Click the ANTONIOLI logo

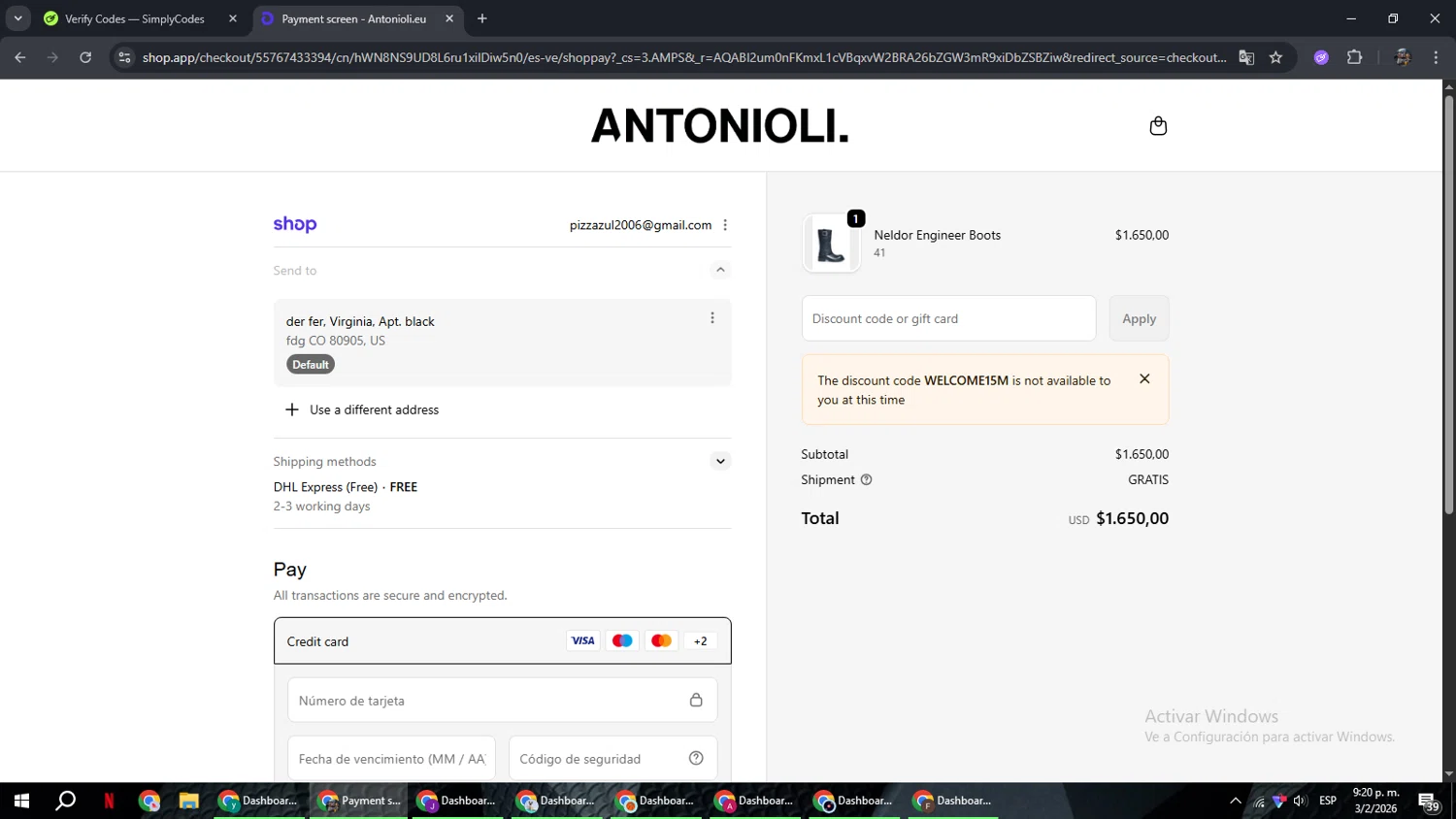tap(720, 126)
